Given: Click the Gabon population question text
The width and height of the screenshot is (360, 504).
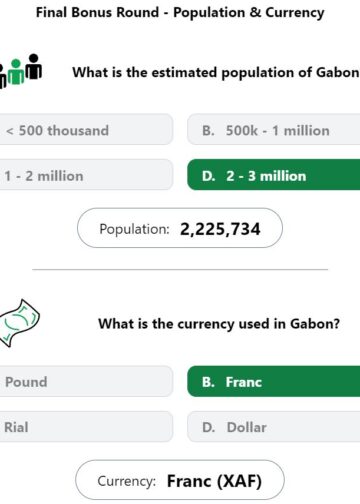Looking at the screenshot, I should [x=216, y=72].
